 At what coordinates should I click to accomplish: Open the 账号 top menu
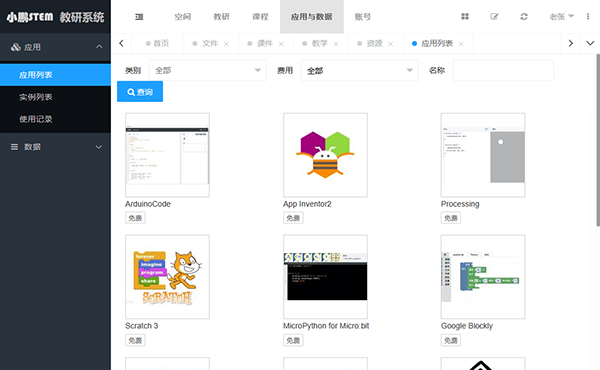[362, 17]
